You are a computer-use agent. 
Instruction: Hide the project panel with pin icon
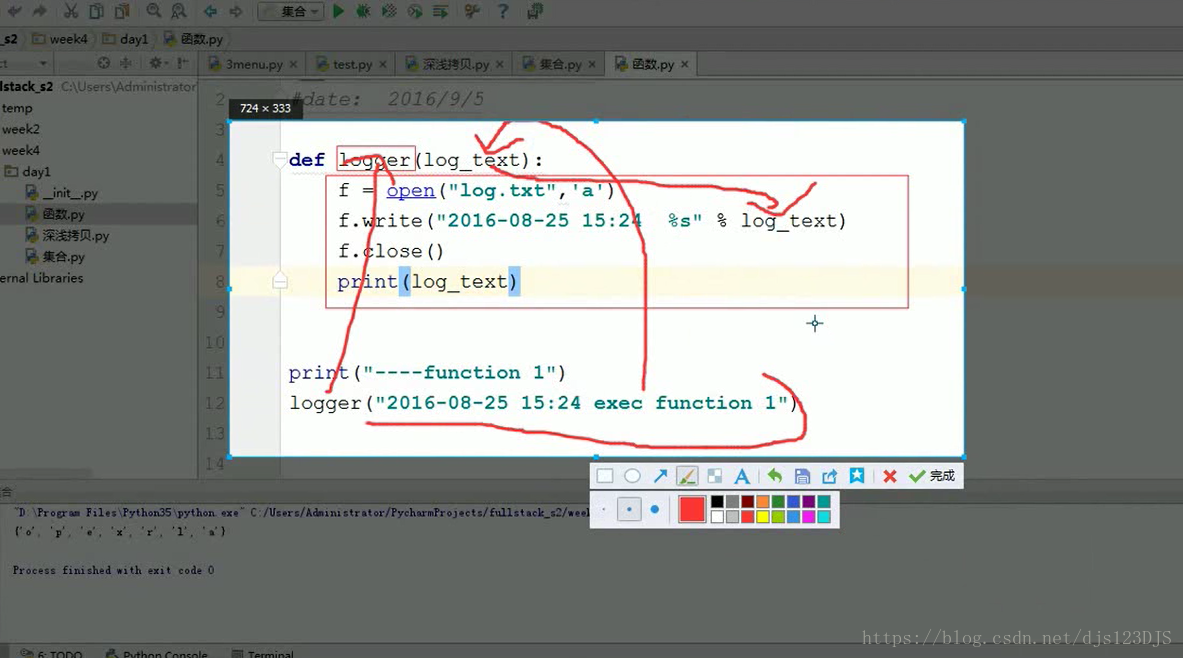(x=183, y=63)
